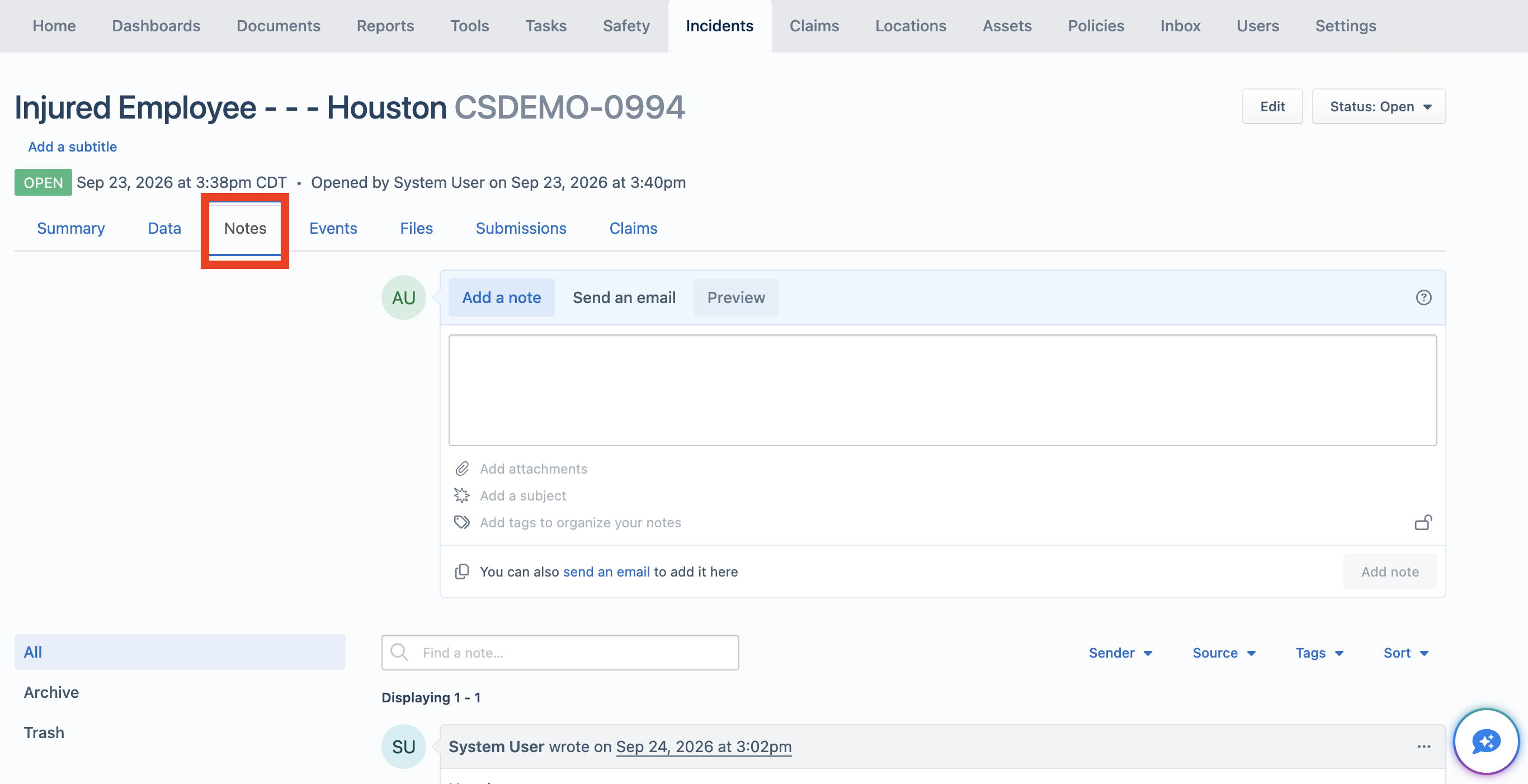
Task: Expand the Sender filter dropdown
Action: pos(1120,653)
